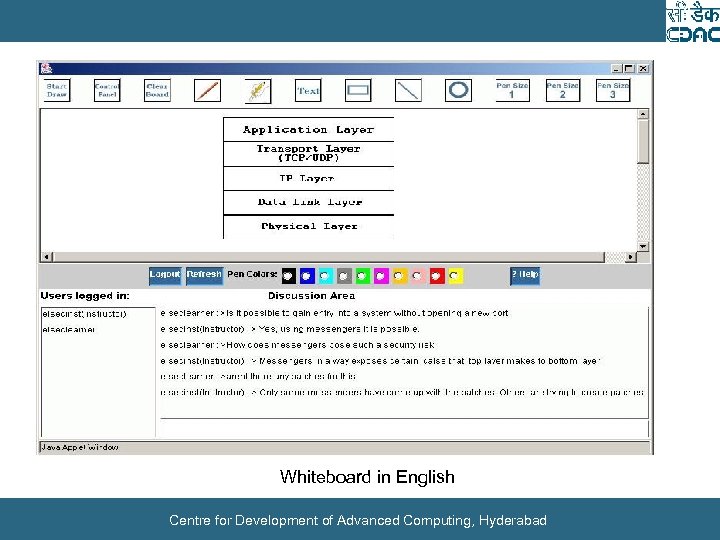720x540 pixels.
Task: Pick the magenta pen color
Action: (x=382, y=276)
